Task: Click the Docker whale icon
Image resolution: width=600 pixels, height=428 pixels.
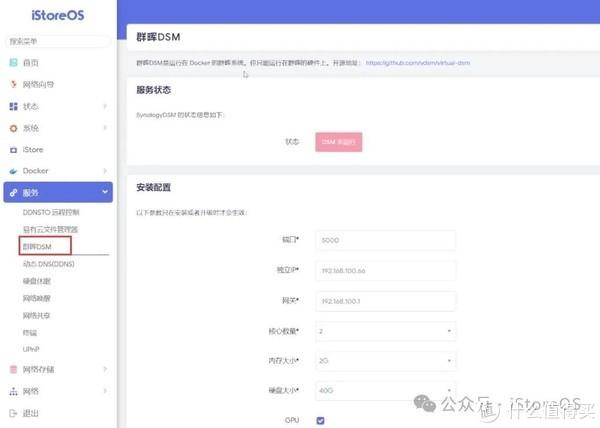Action: [x=13, y=171]
